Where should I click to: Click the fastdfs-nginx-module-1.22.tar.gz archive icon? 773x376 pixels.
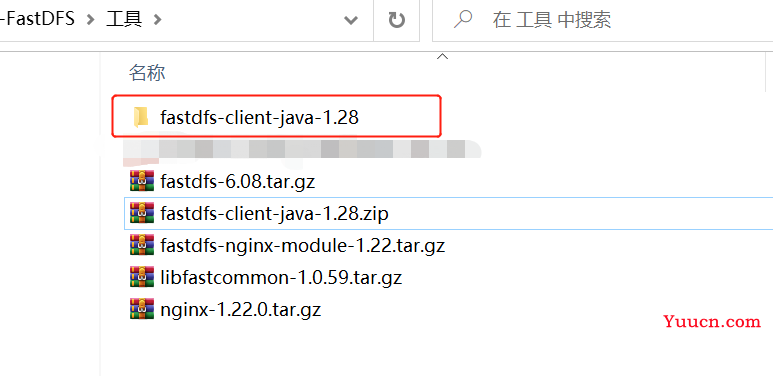(x=142, y=244)
